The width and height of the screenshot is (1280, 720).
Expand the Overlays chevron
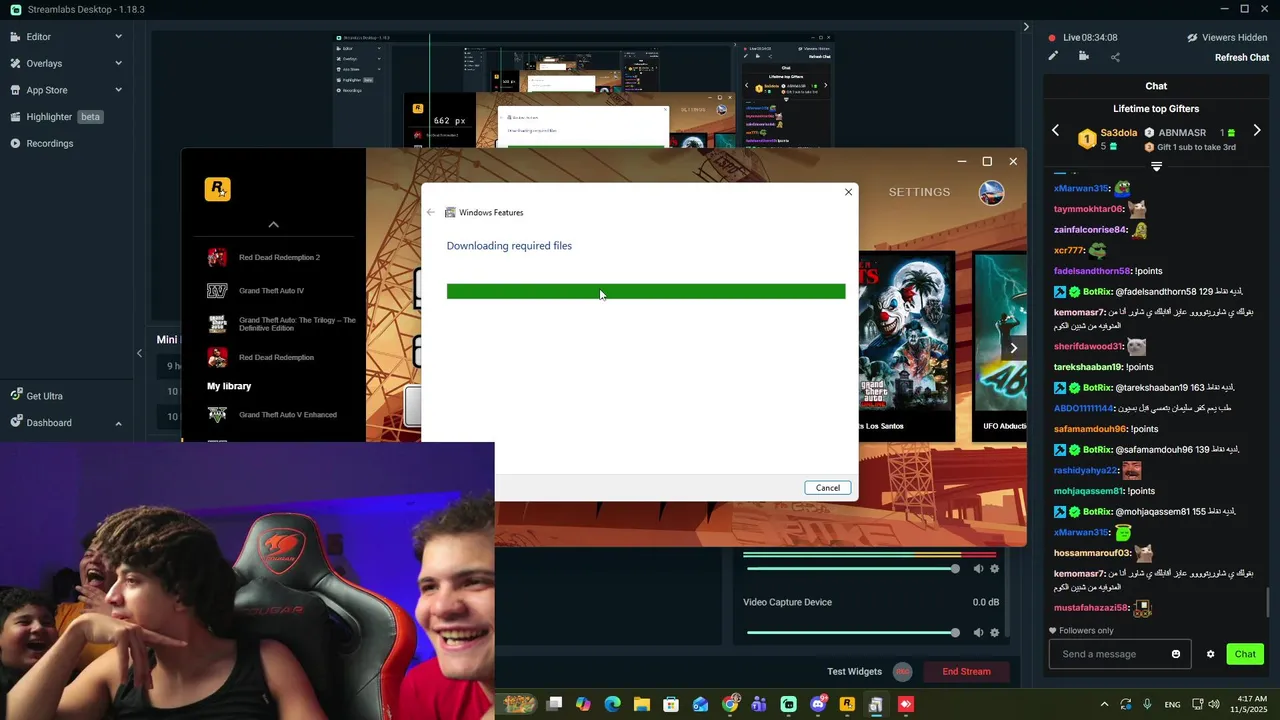click(118, 63)
